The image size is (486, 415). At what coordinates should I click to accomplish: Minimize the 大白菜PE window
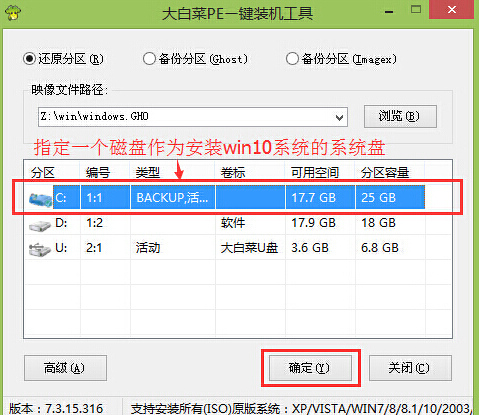(x=389, y=11)
